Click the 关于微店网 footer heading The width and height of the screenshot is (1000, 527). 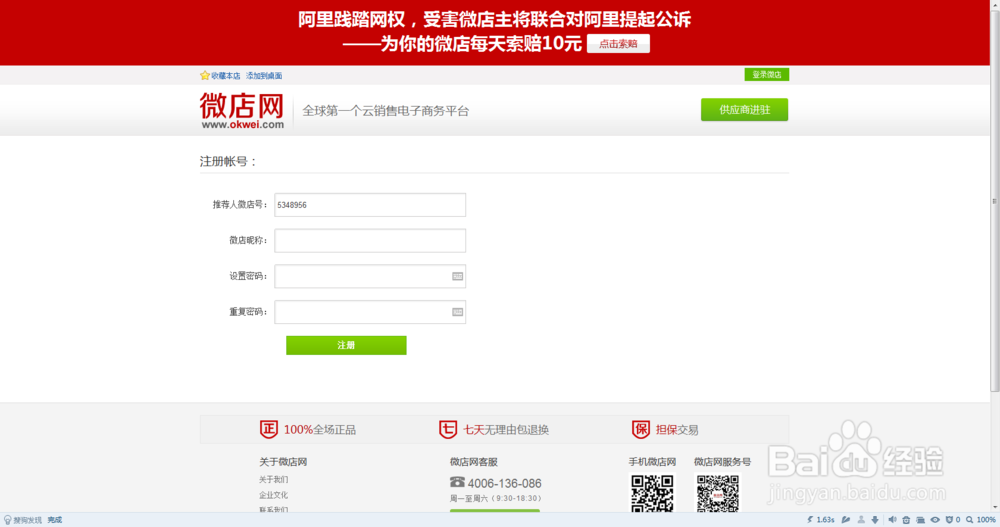(283, 462)
